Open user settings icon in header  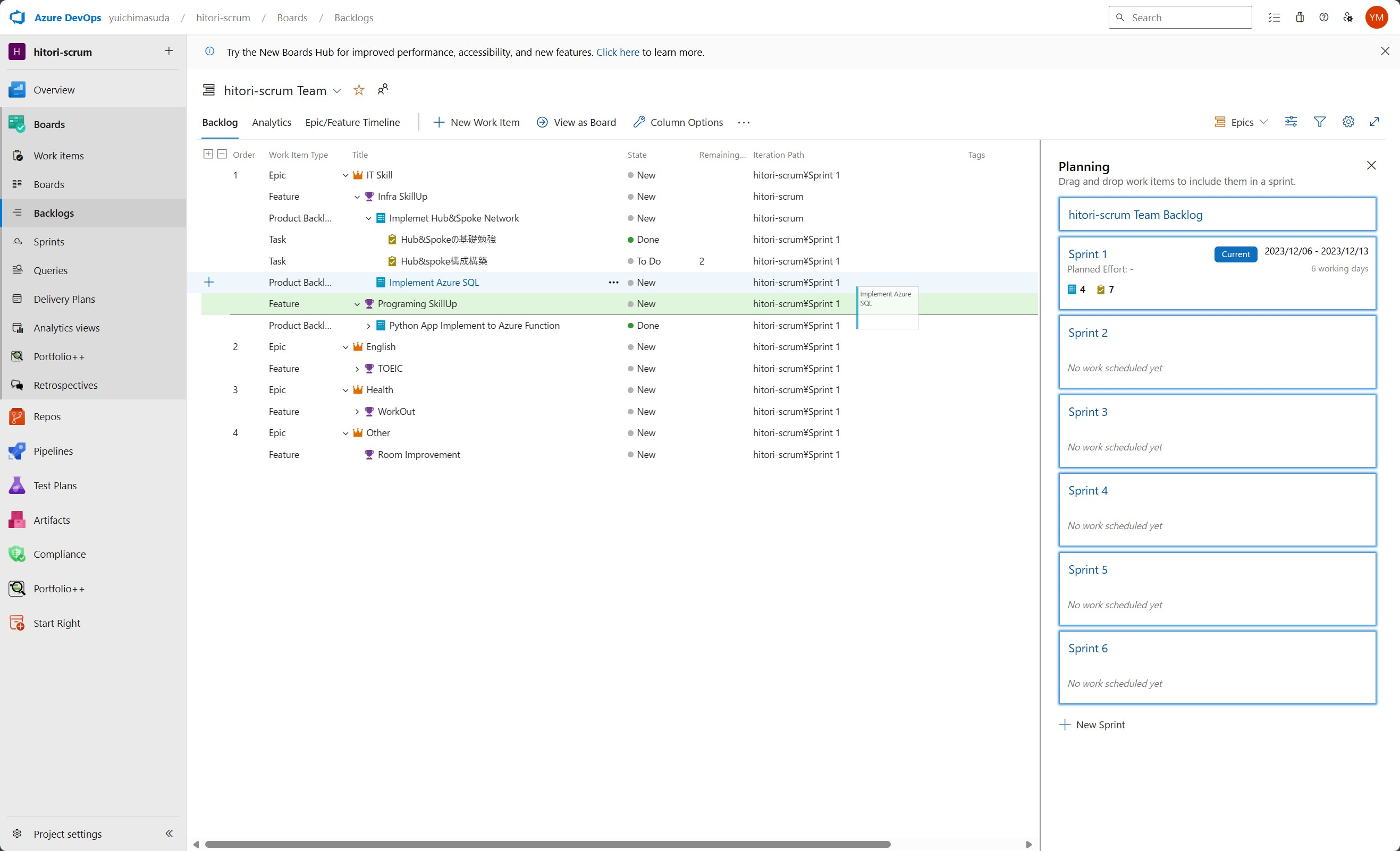tap(1348, 17)
